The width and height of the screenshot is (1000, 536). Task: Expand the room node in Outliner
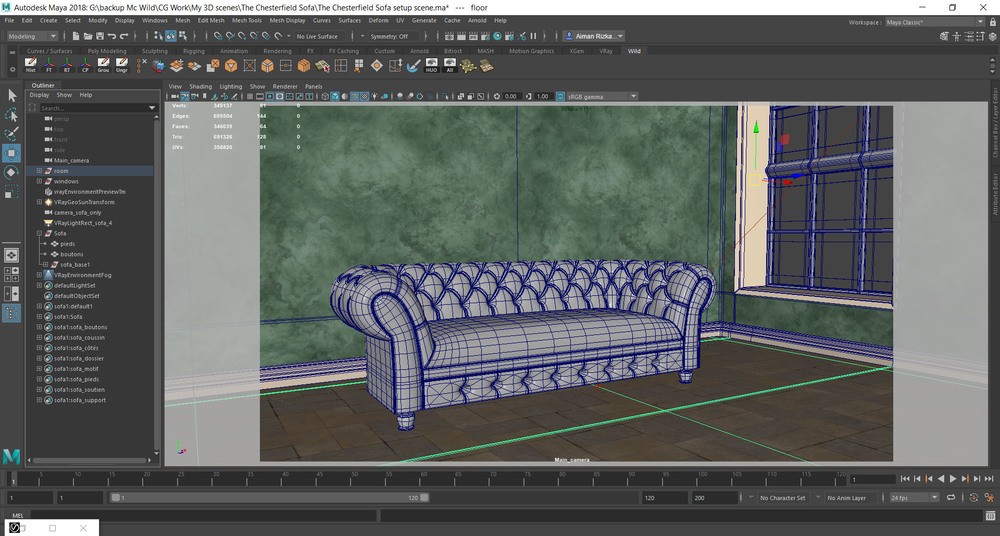click(39, 171)
